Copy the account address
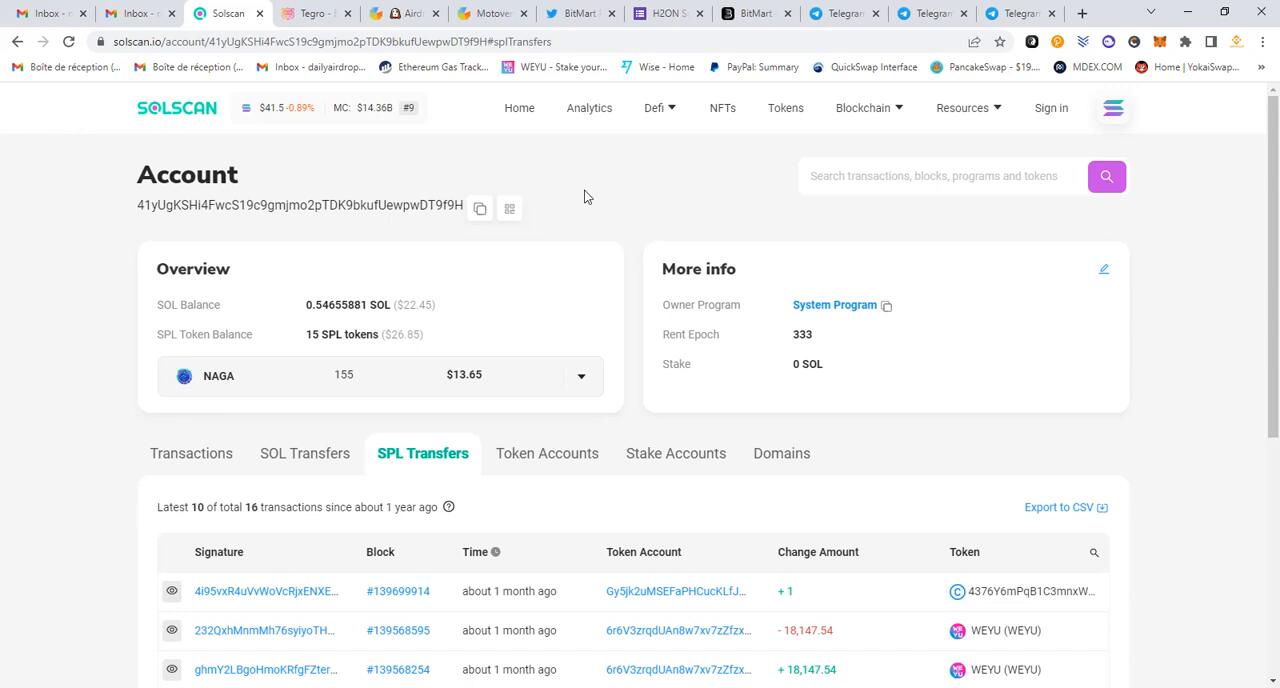 tap(480, 209)
